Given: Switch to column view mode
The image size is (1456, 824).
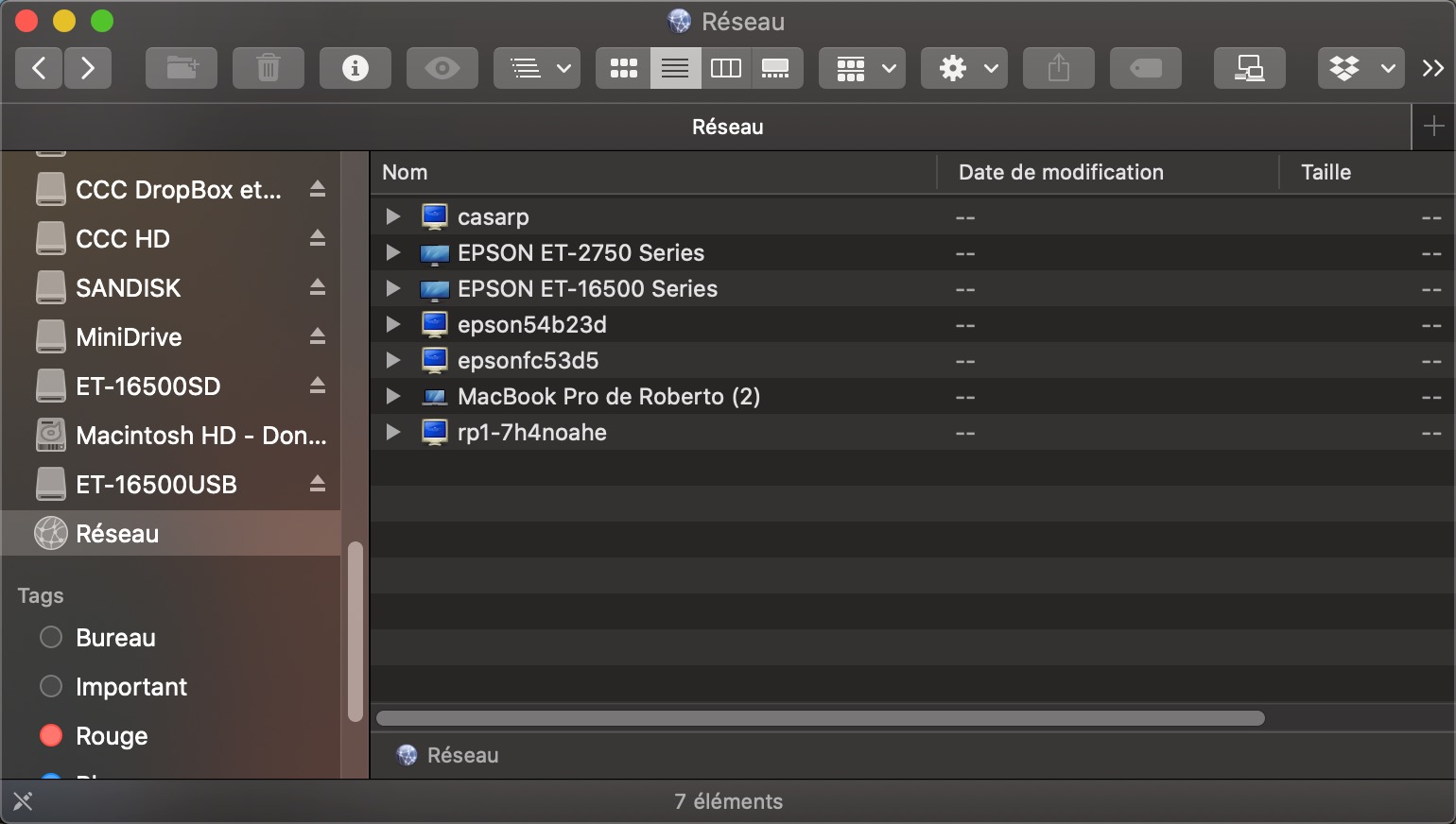Looking at the screenshot, I should [726, 68].
